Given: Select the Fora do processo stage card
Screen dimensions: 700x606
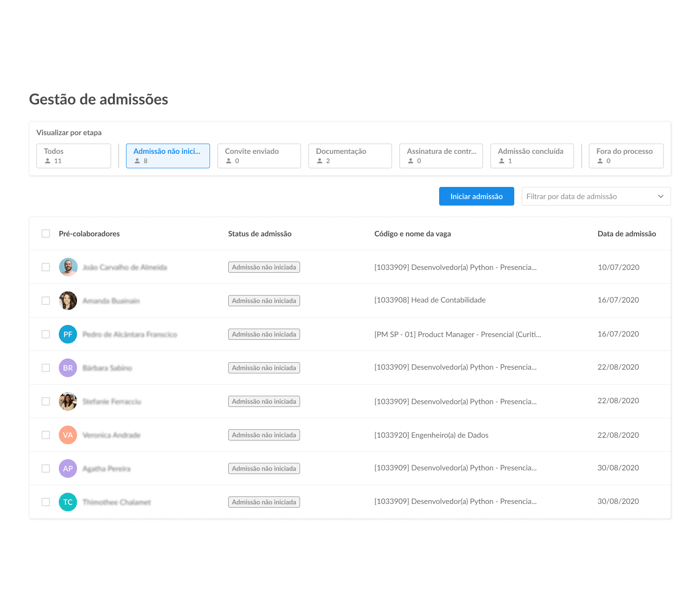Looking at the screenshot, I should (x=626, y=156).
